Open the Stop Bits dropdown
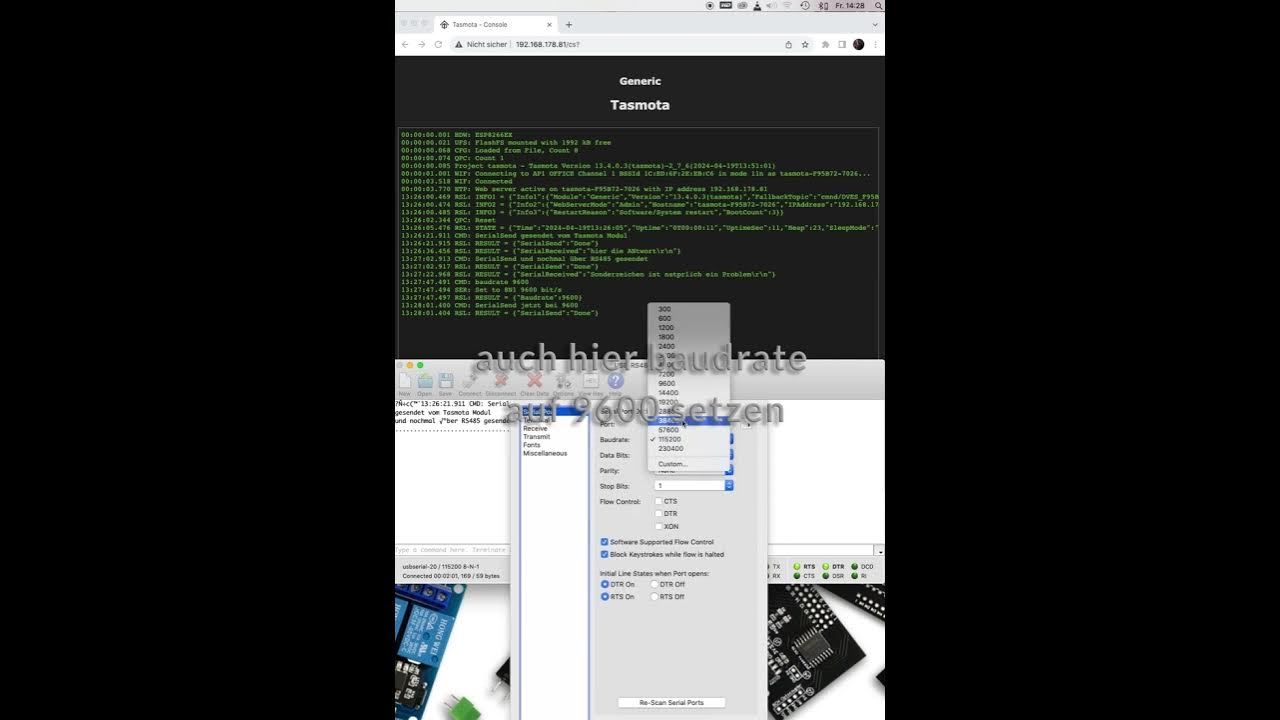Viewport: 1280px width, 720px height. click(694, 485)
